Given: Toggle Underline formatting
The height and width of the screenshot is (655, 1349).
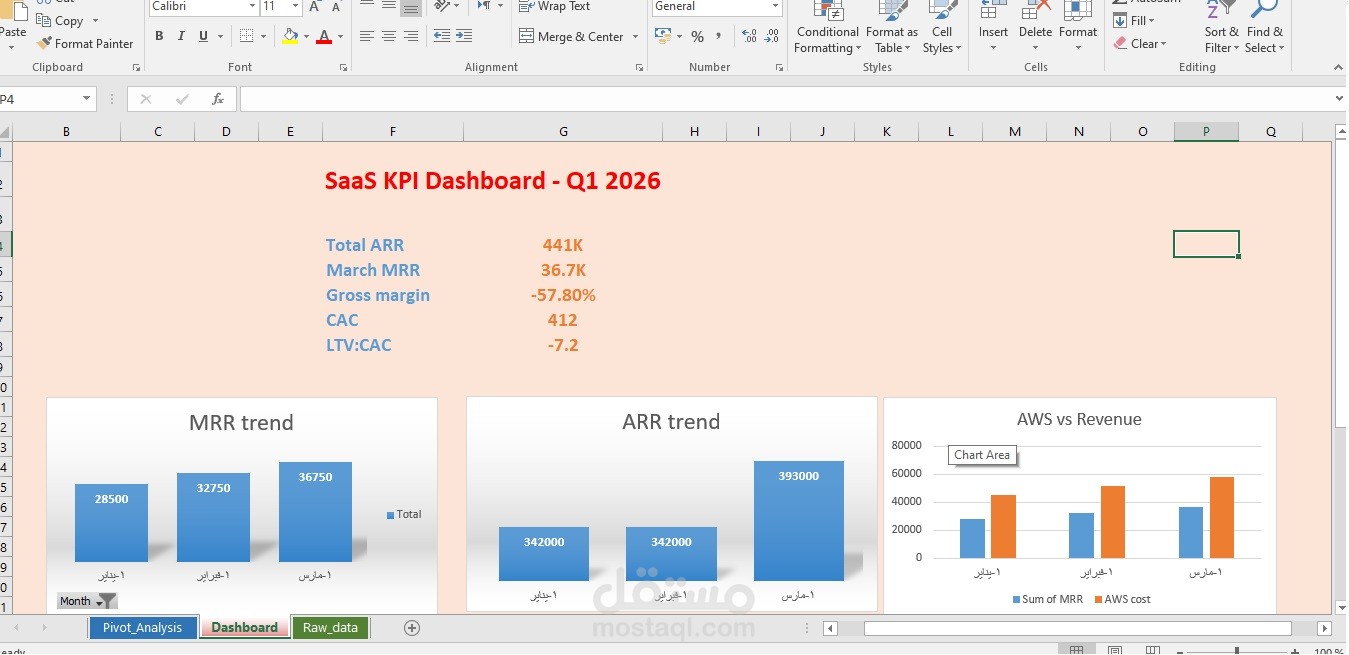Looking at the screenshot, I should pyautogui.click(x=204, y=36).
